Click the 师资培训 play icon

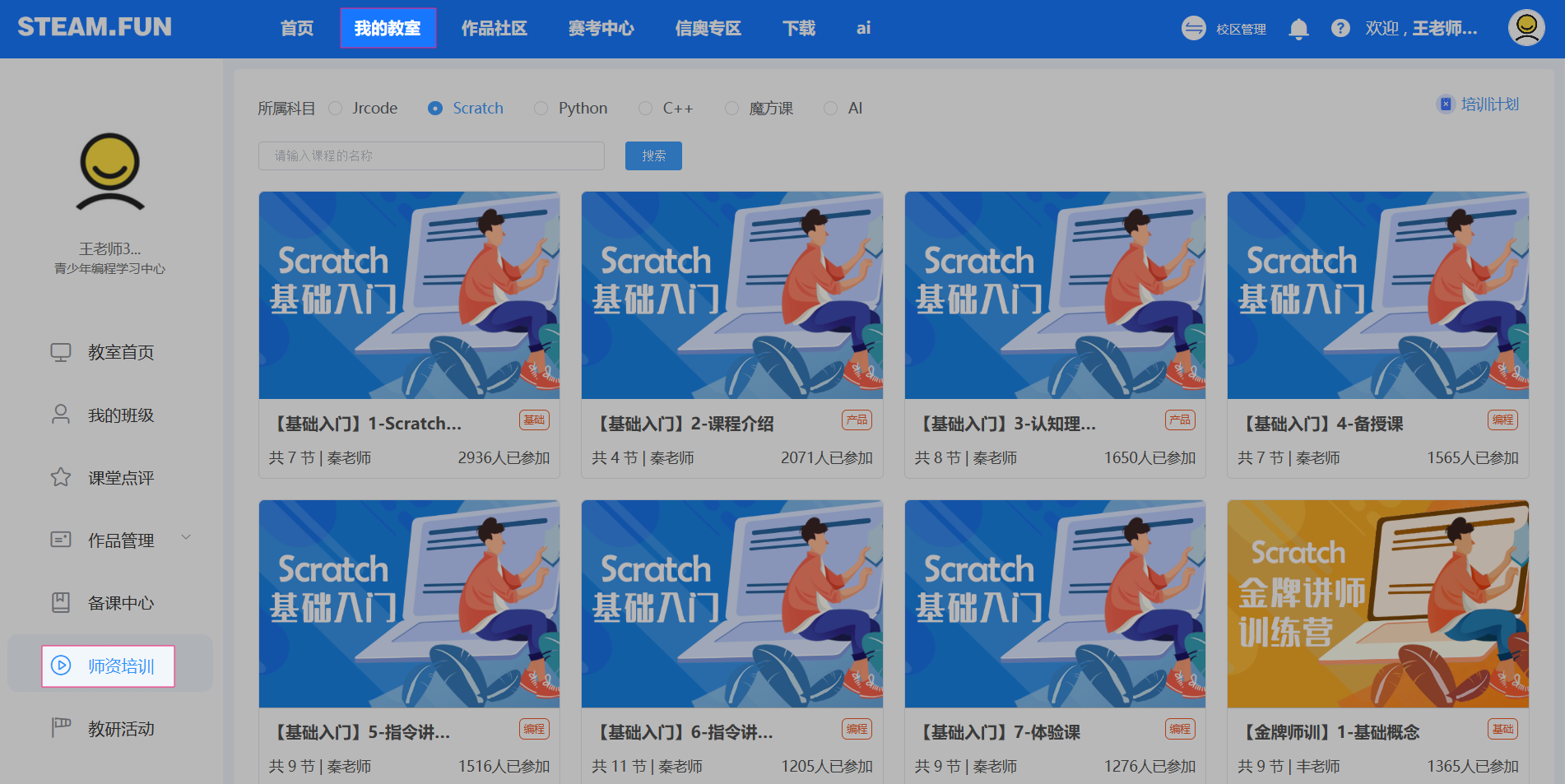coord(61,666)
